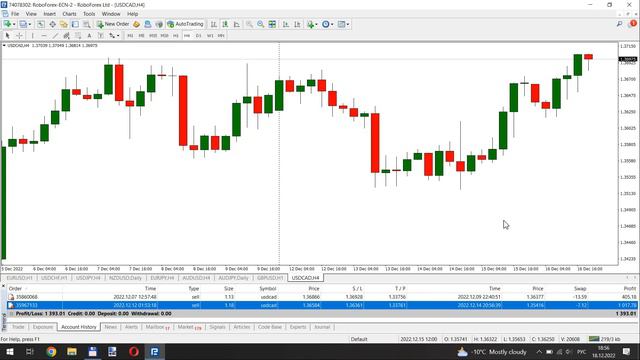Image resolution: width=640 pixels, height=360 pixels.
Task: Switch timeframe to M30
Action: tap(164, 36)
